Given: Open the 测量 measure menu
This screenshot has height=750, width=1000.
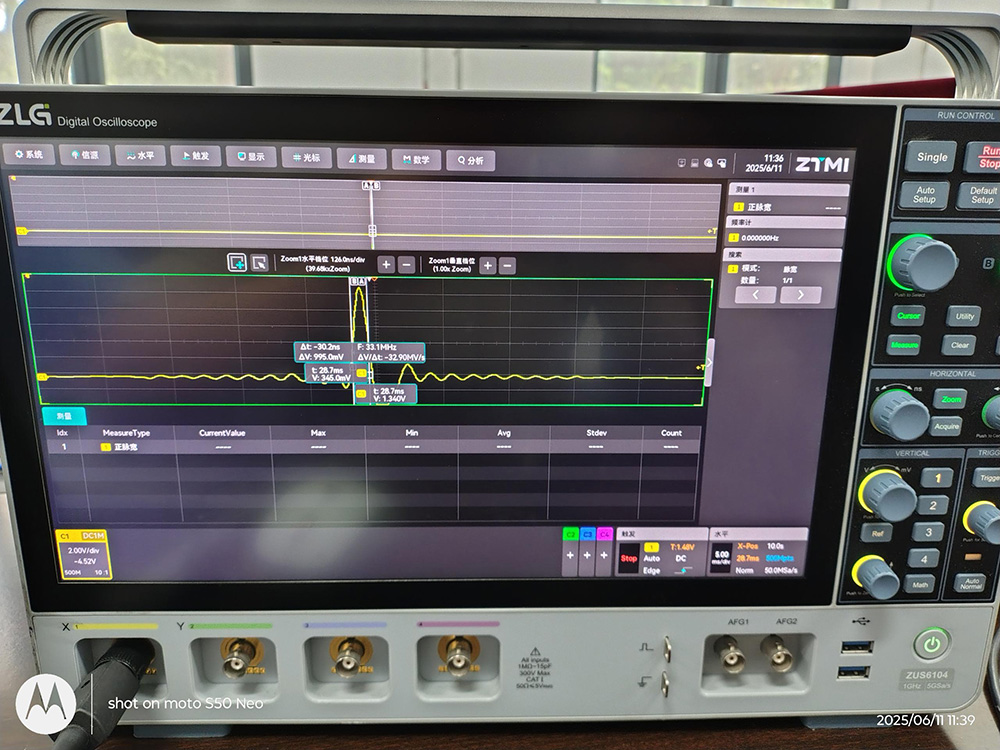Looking at the screenshot, I should tap(361, 158).
